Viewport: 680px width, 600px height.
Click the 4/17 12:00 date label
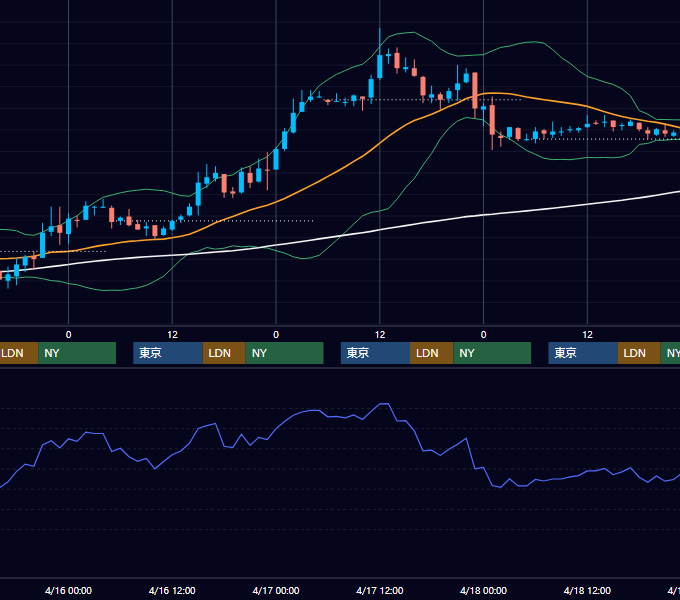379,590
